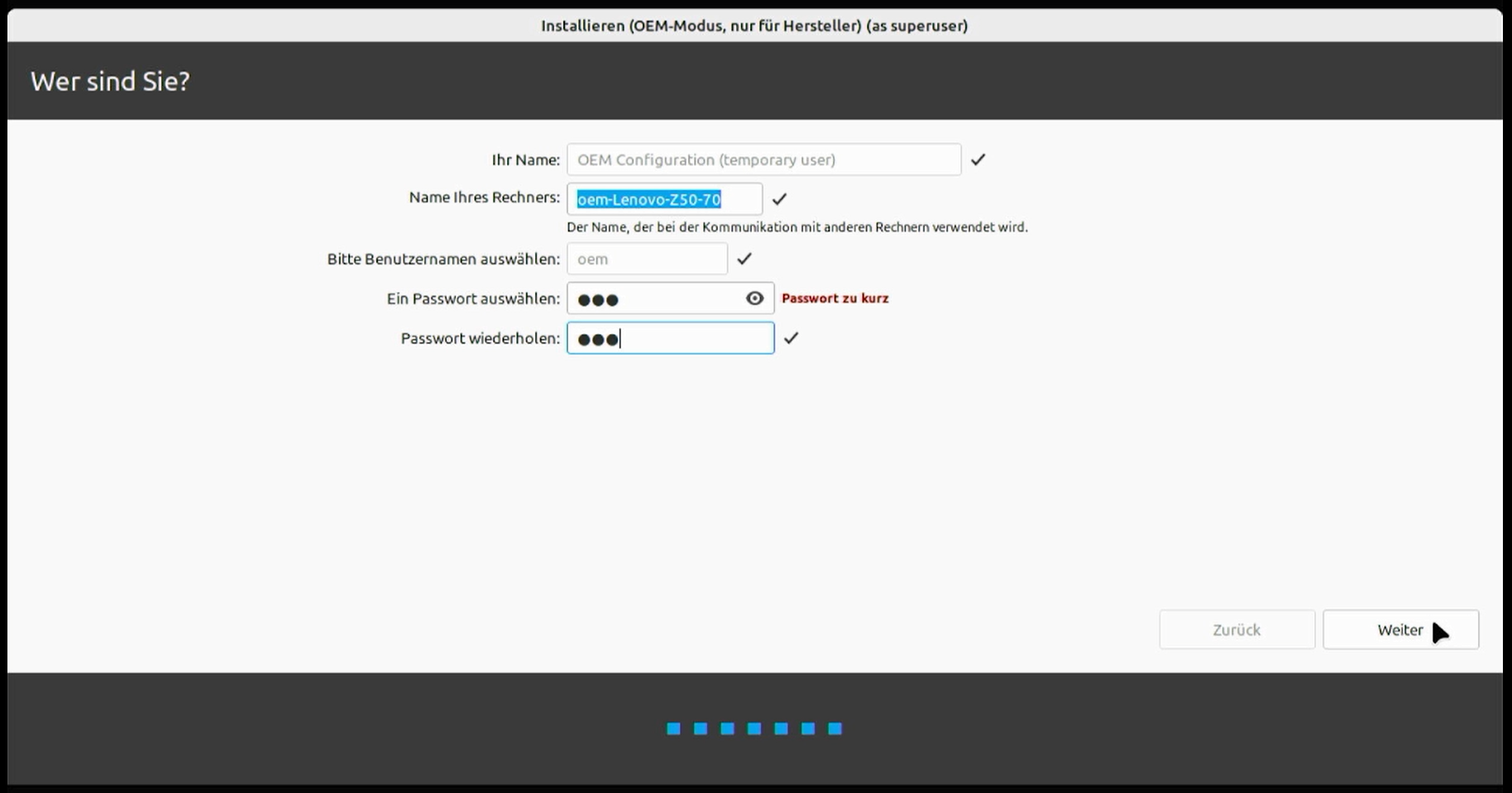Viewport: 1512px width, 793px height.
Task: Click the computer name hint text below field
Action: 797,227
